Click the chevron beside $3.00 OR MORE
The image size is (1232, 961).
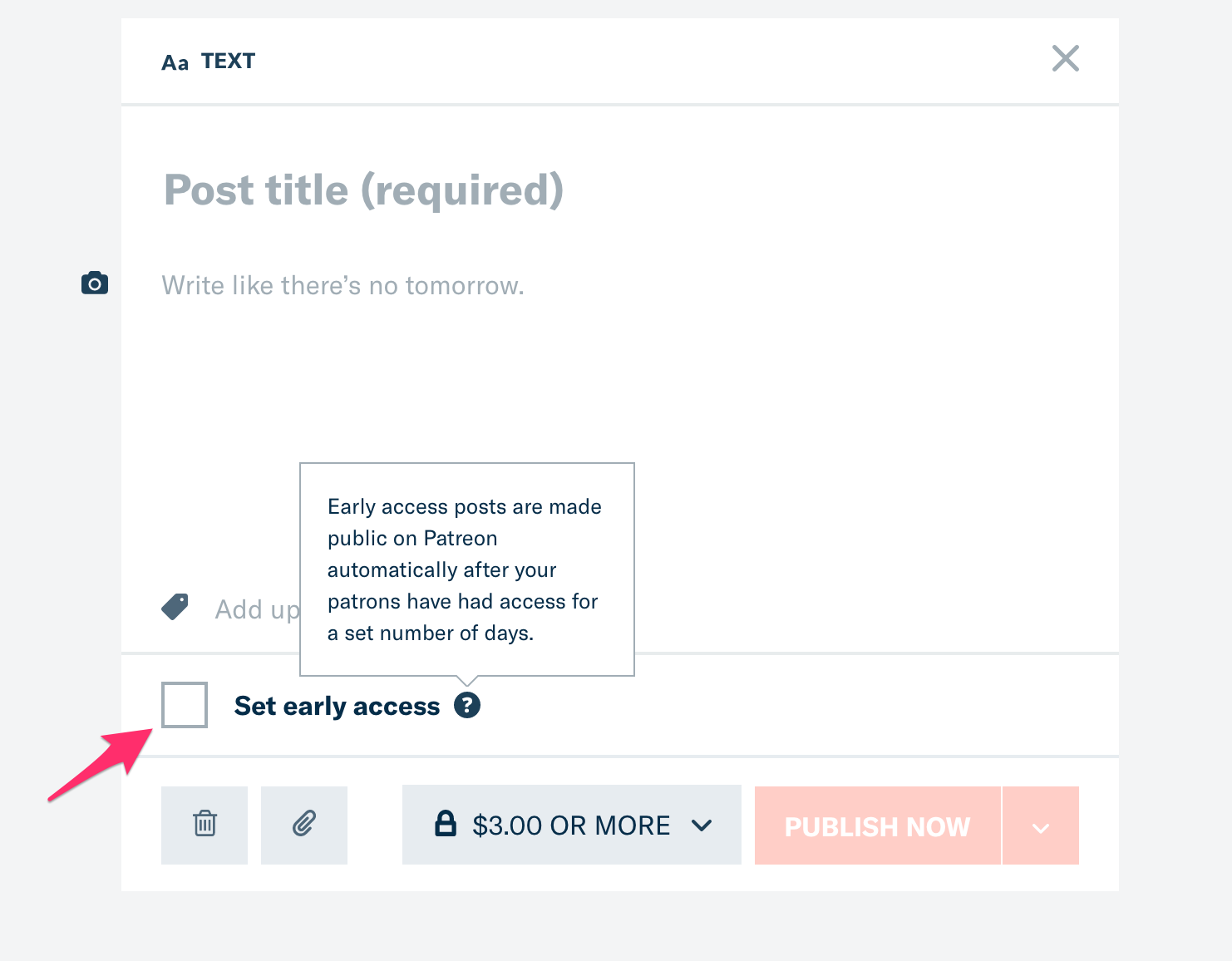[x=702, y=825]
